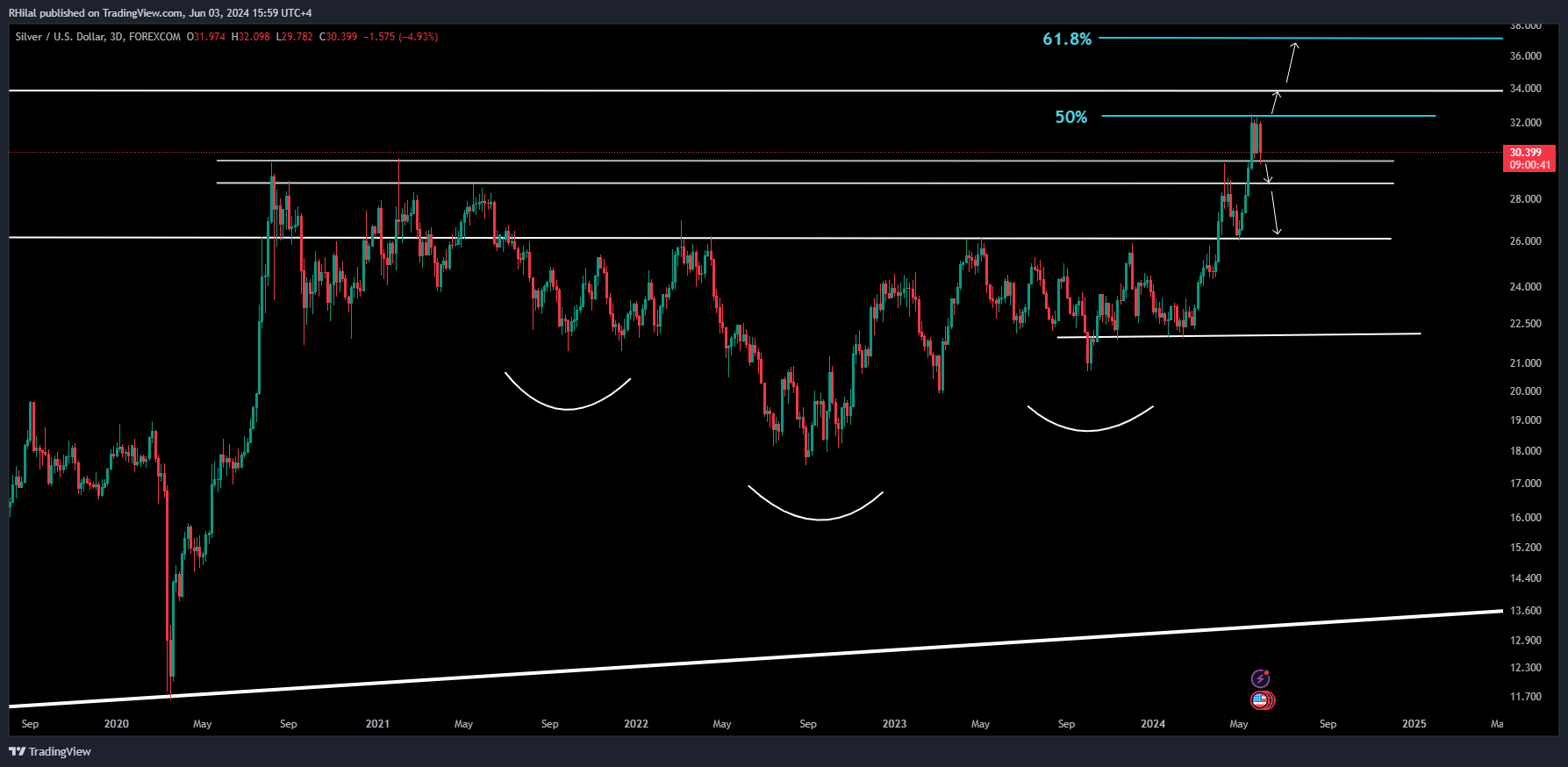Screen dimensions: 1568x767
Task: Click the 24.000 price axis label
Action: tap(1526, 287)
